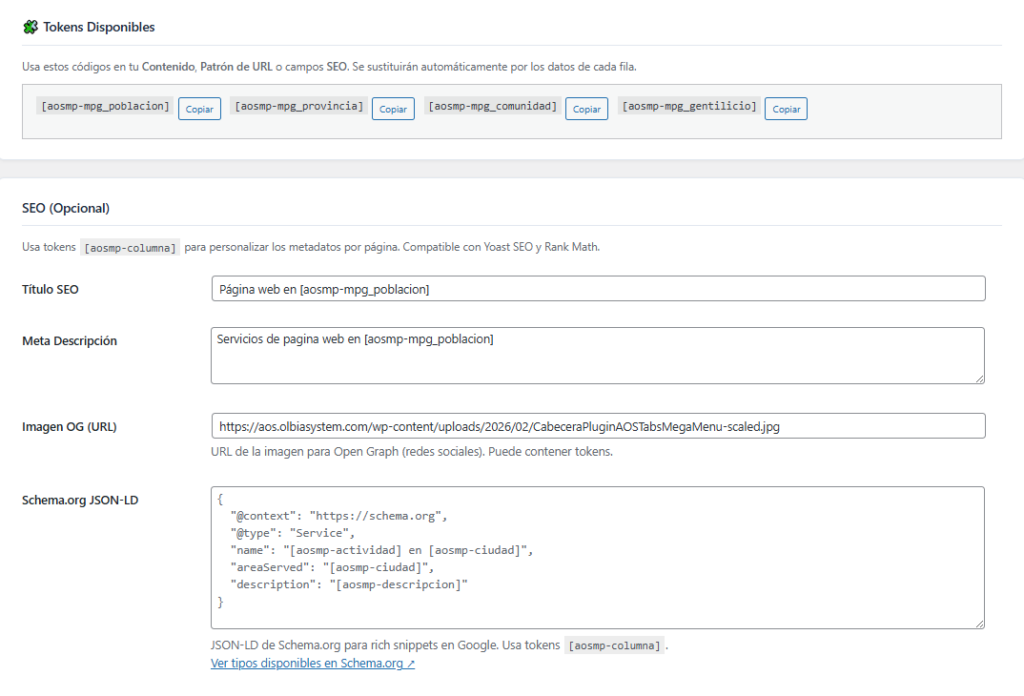Click inside the Meta Descripción textarea
1024x696 pixels.
(x=597, y=355)
